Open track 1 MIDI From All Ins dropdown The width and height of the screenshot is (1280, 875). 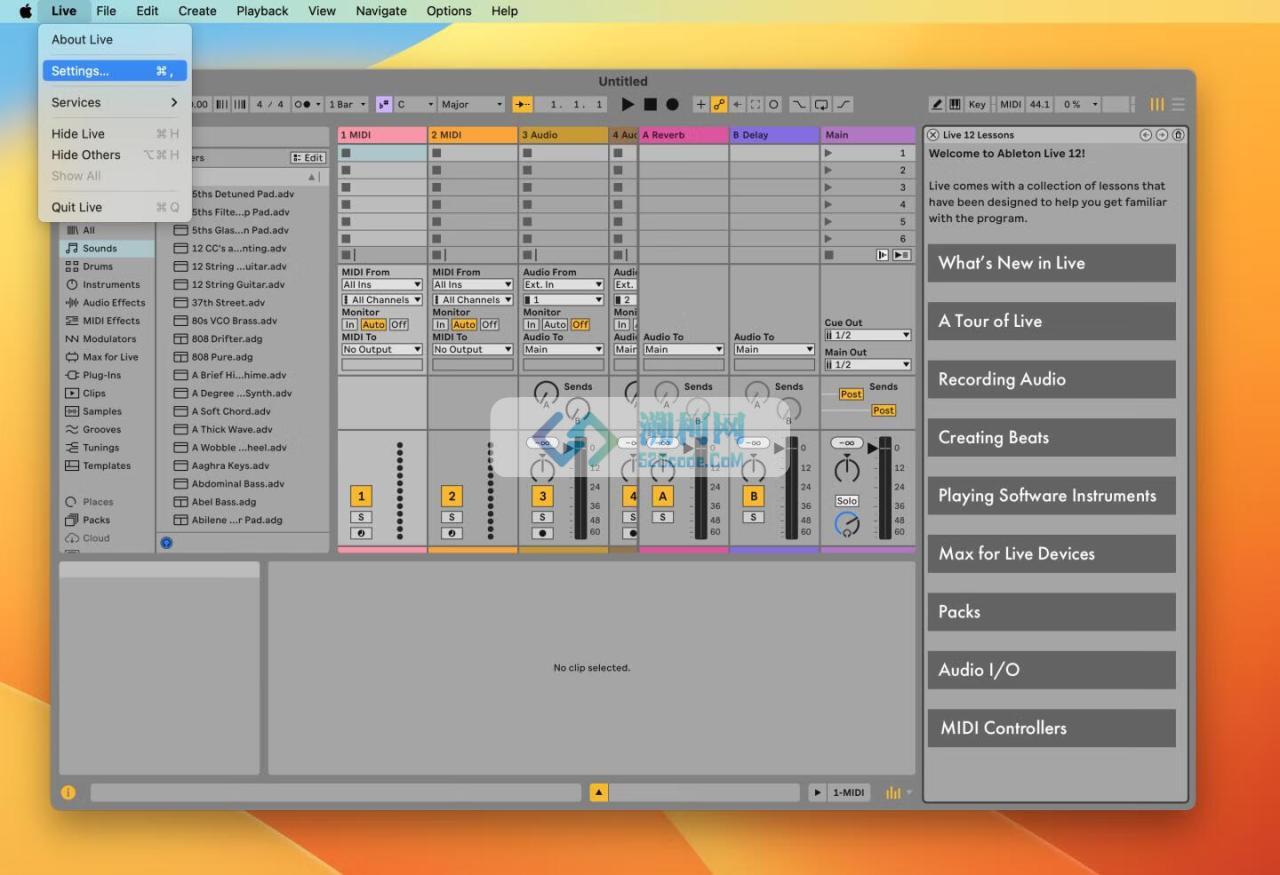point(382,285)
